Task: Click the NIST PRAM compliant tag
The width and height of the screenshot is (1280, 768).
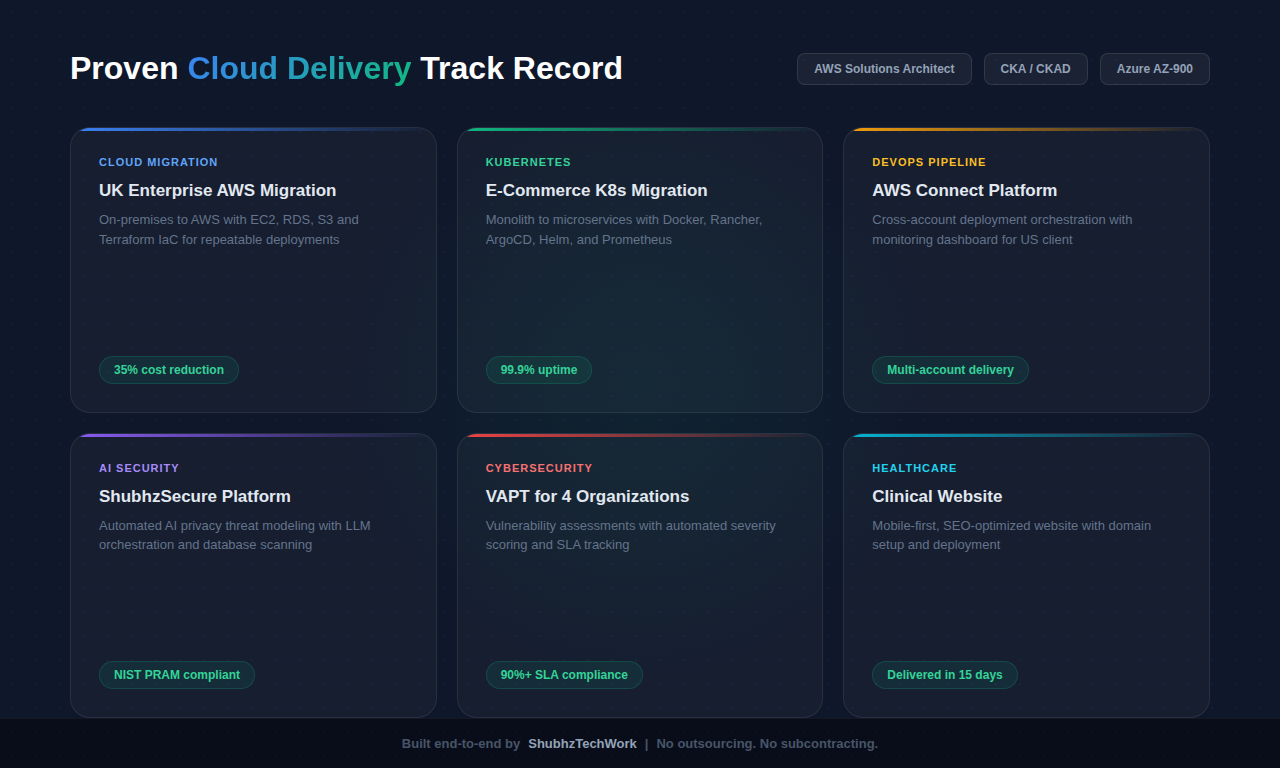Action: tap(177, 675)
